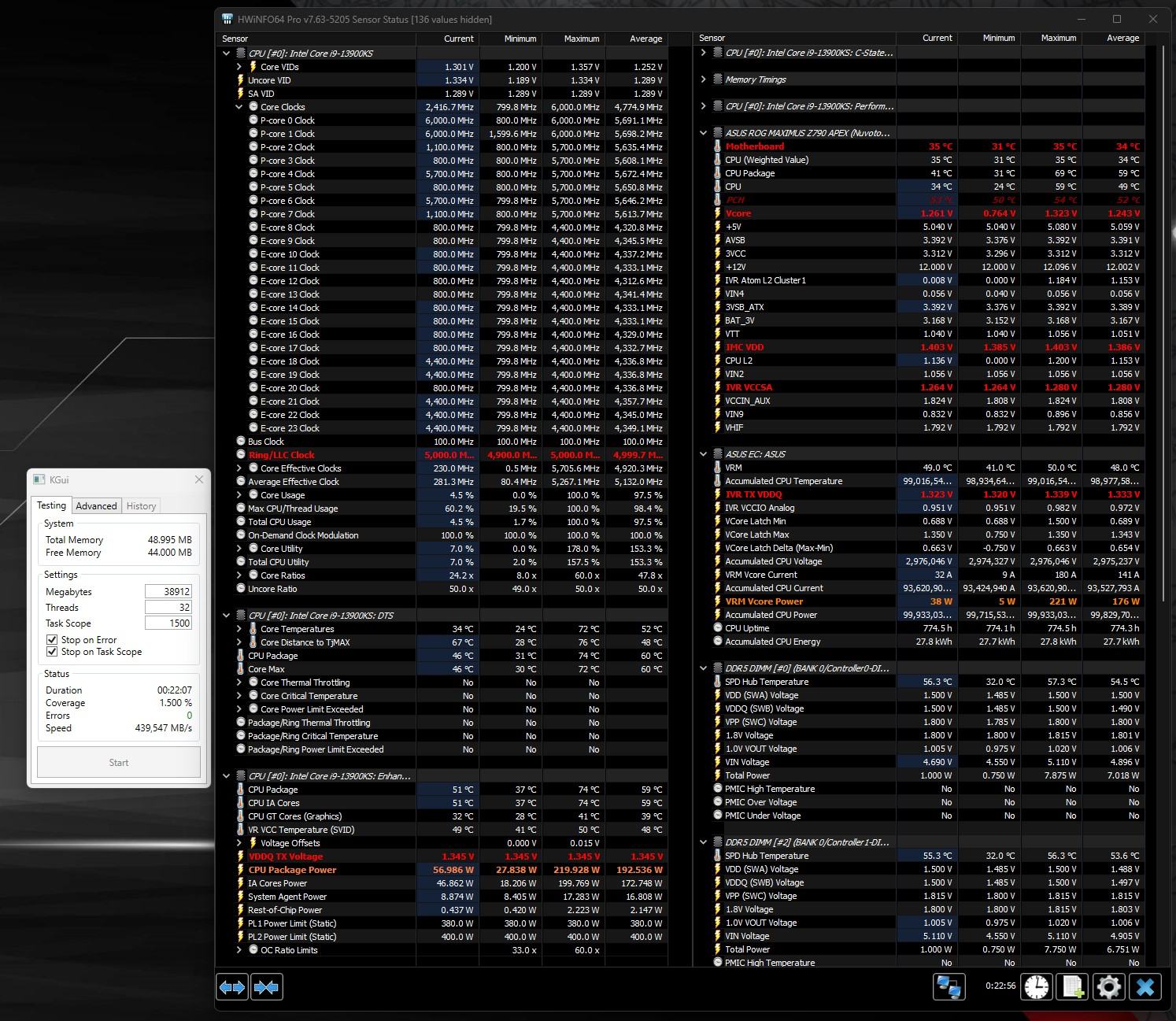Click the SA VID lightning icon
1176x1021 pixels.
(240, 94)
